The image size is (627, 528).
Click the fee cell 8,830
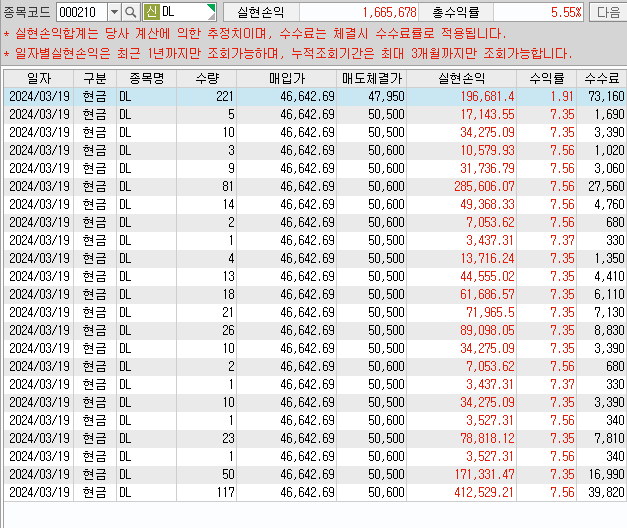(x=602, y=330)
